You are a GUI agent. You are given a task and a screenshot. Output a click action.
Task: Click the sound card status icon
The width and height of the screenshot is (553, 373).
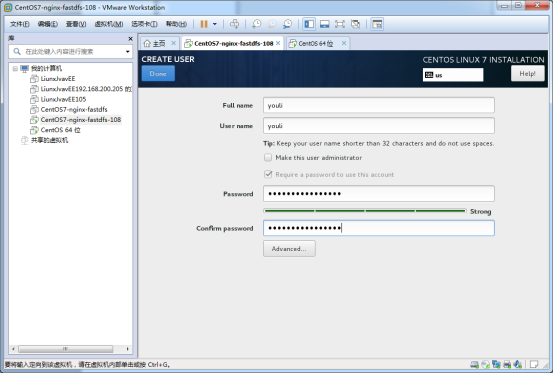coord(518,365)
